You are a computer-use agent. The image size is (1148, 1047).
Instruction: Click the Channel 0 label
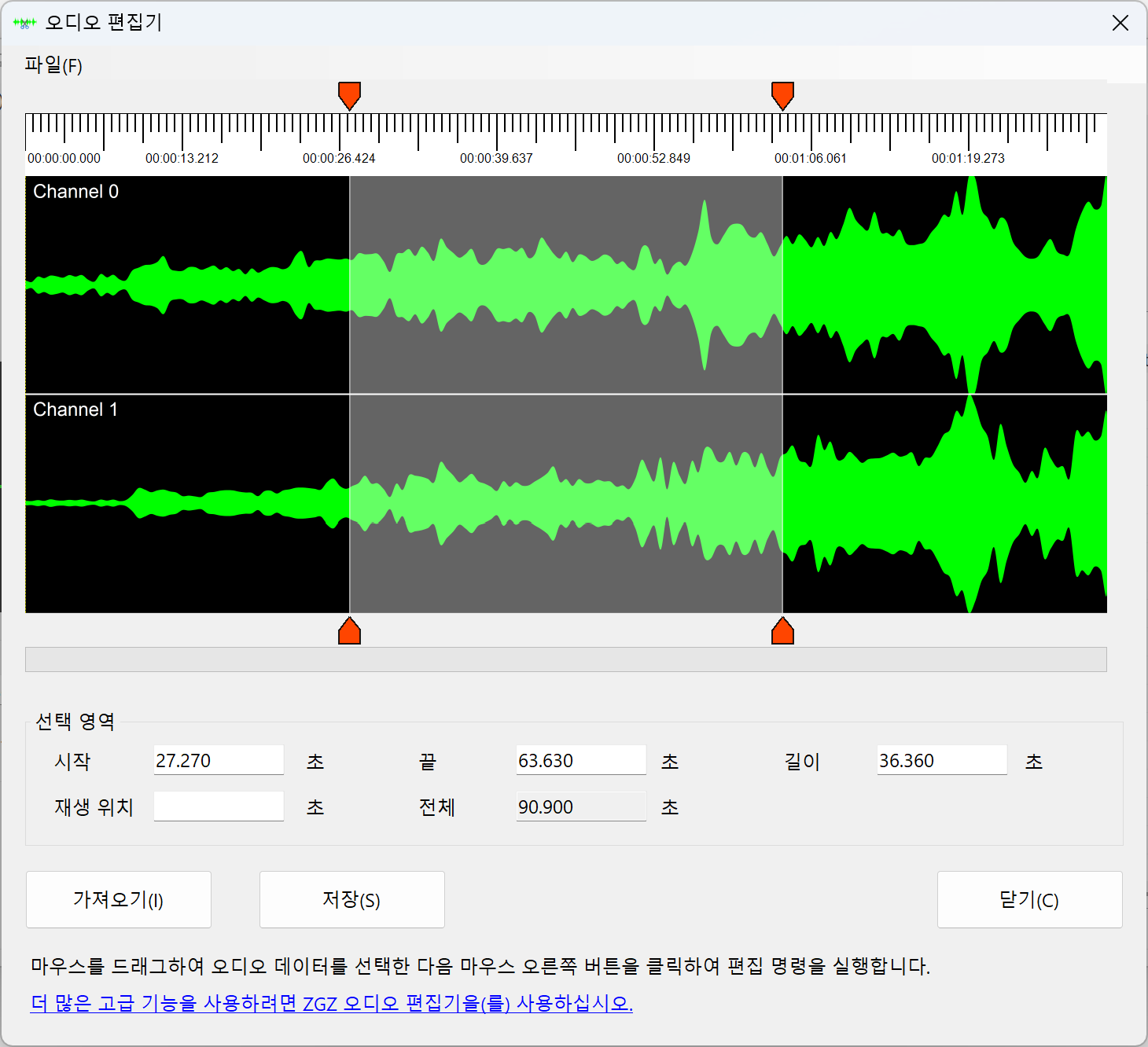point(75,192)
